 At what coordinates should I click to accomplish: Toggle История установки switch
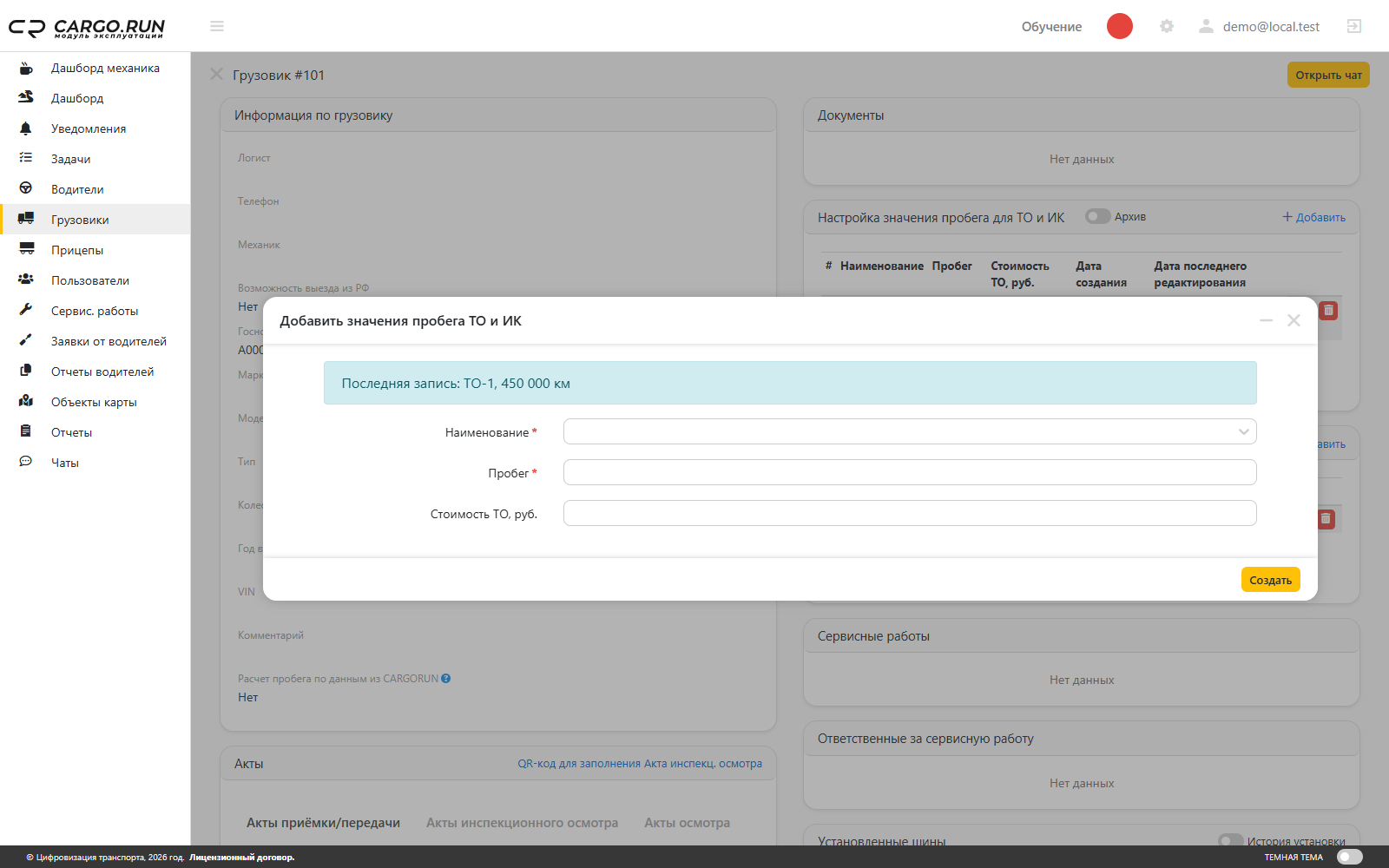tap(1231, 840)
